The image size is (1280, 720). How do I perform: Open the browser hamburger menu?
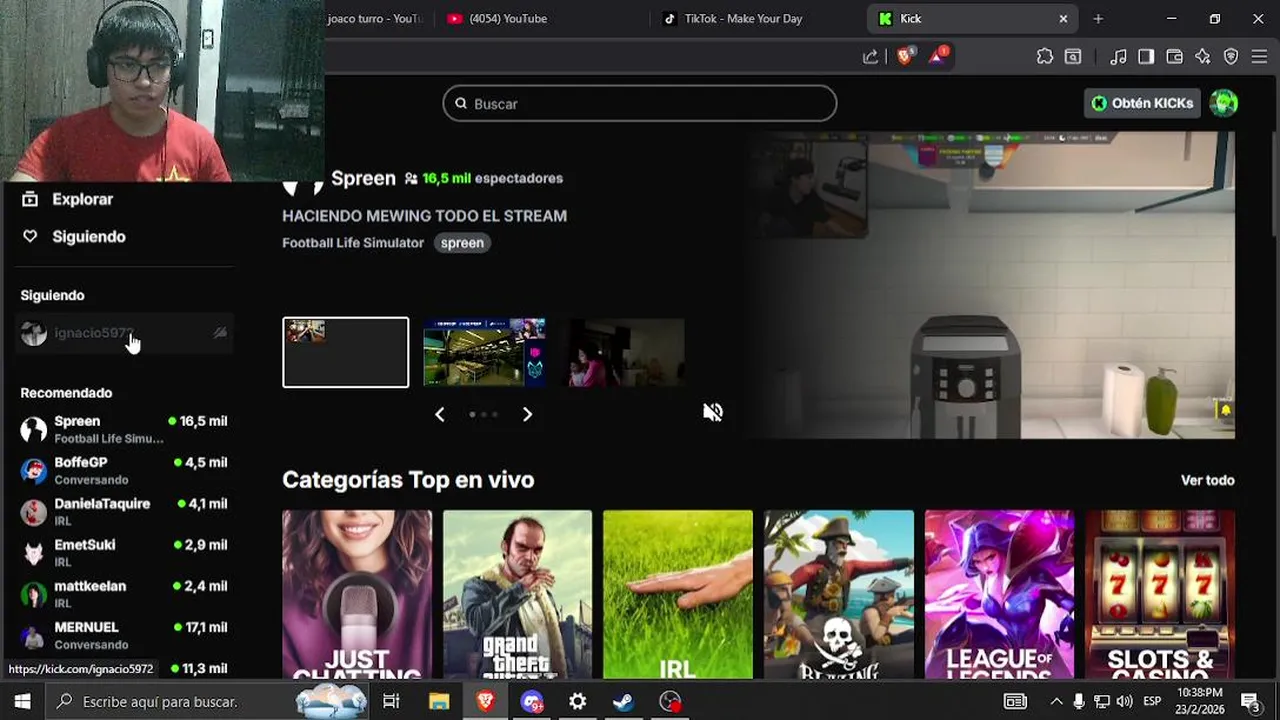1259,57
